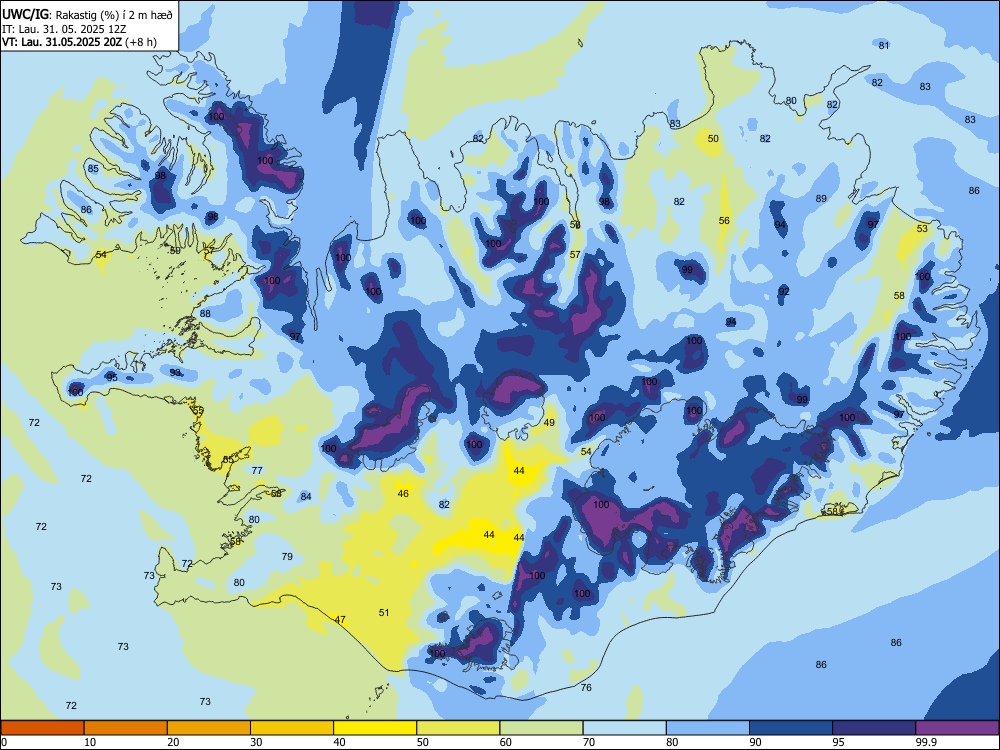This screenshot has width=1000, height=750.
Task: Select the medium blue 80–90 legend swatch
Action: (708, 728)
